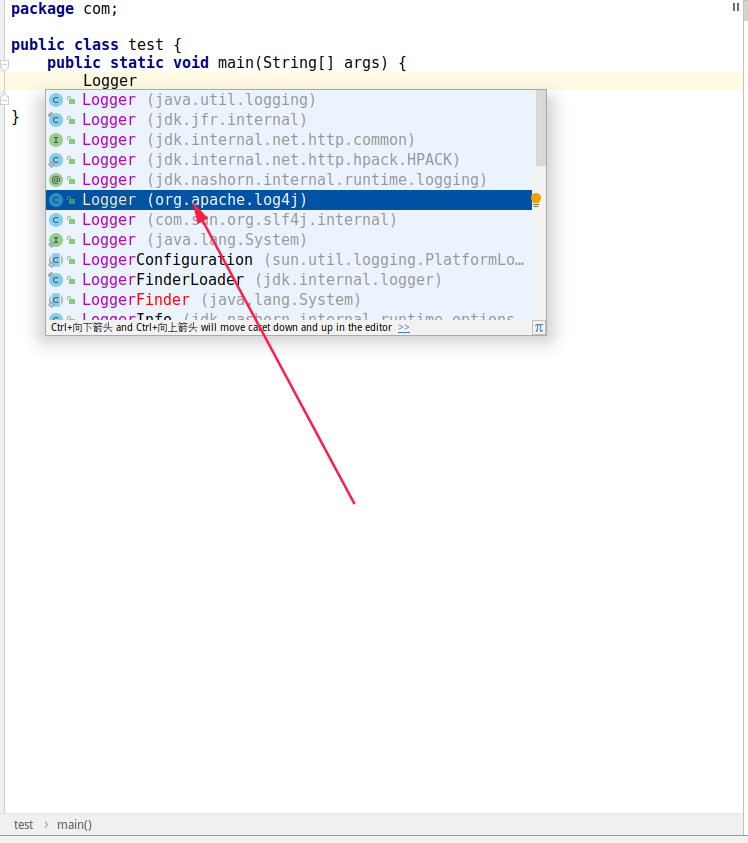Viewport: 748px width, 843px height.
Task: Click the pause inspection icon top right
Action: pyautogui.click(x=736, y=7)
